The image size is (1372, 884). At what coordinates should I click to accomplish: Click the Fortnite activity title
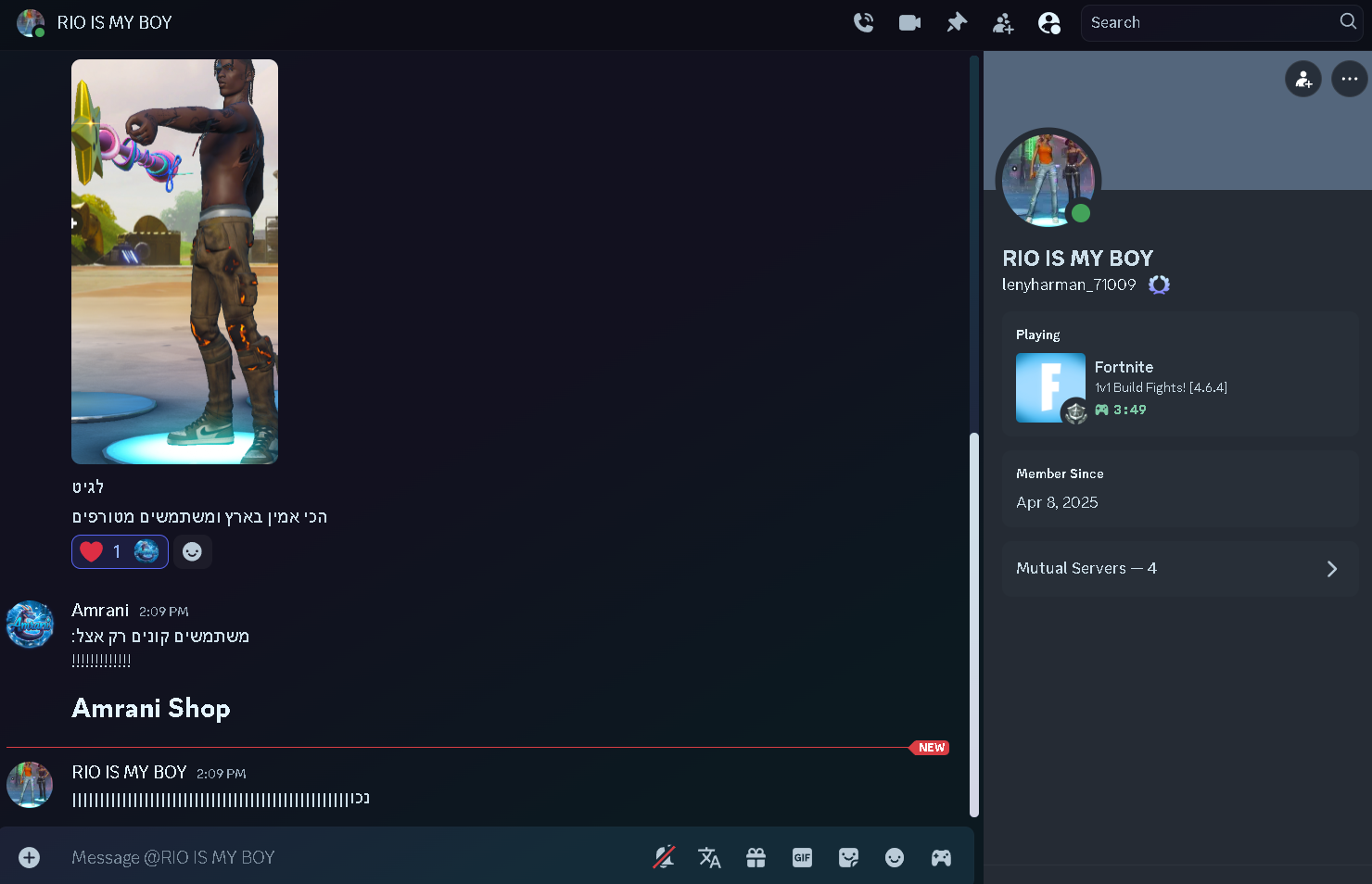point(1124,367)
